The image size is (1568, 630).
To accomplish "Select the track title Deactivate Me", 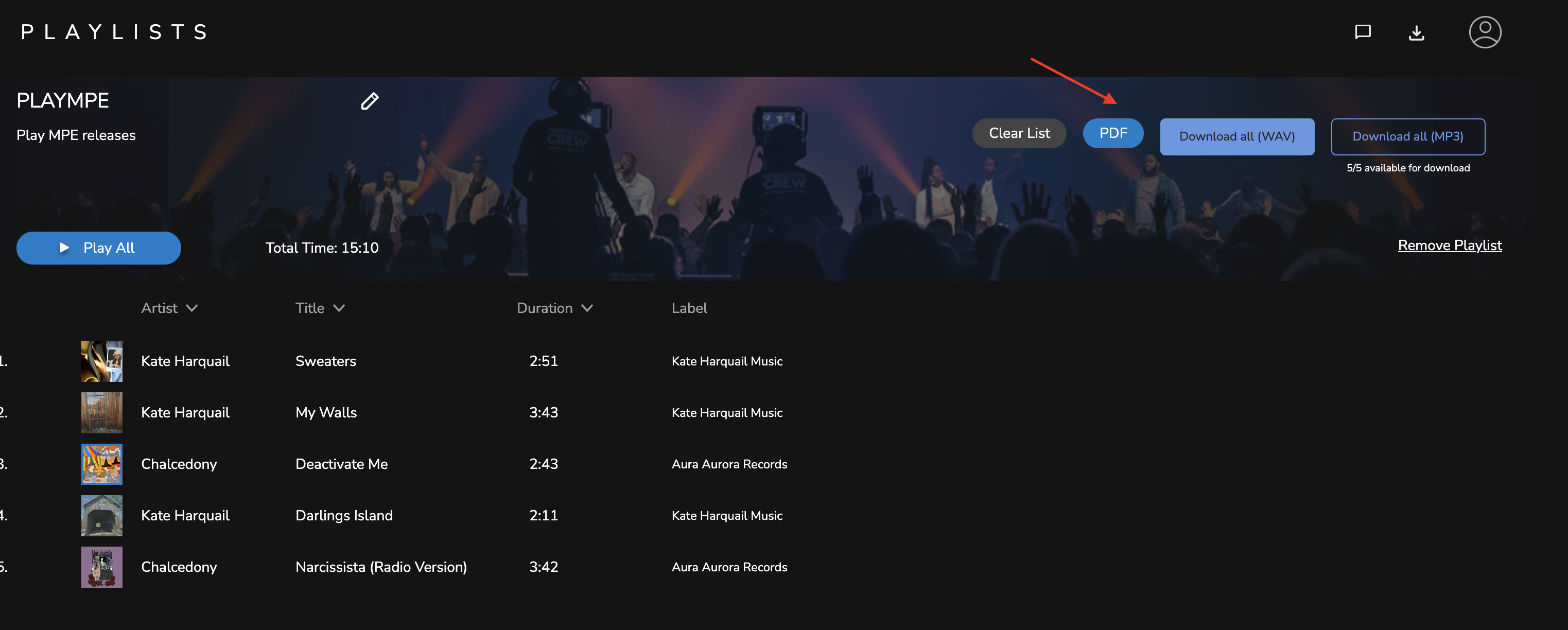I will 341,464.
